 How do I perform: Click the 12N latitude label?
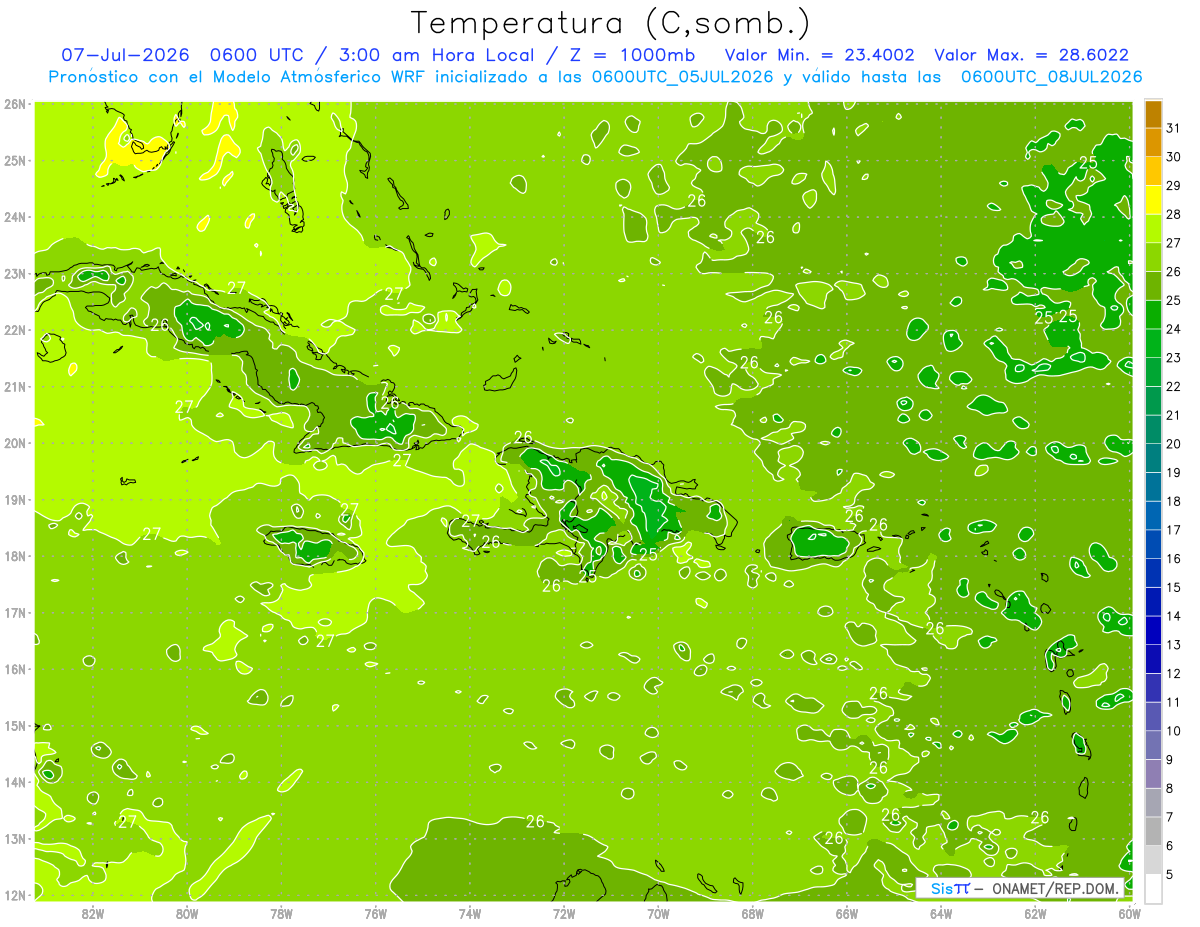[15, 895]
